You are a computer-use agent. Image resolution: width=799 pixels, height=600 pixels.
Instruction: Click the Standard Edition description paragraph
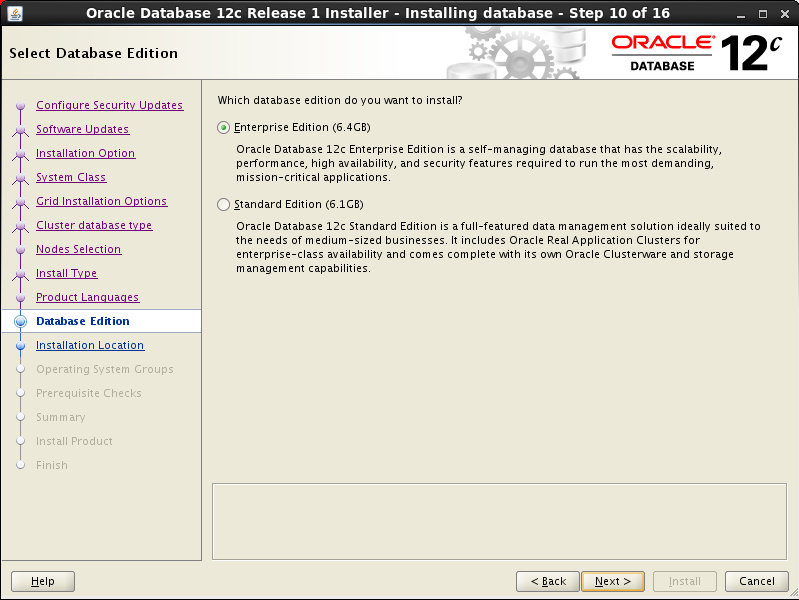498,247
